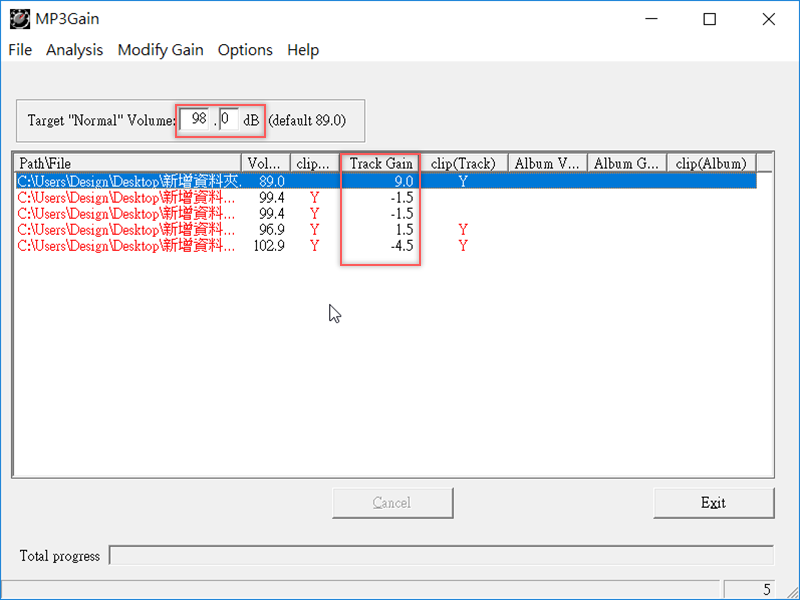Sort by the clip(Album) column header
The height and width of the screenshot is (600, 800).
(x=711, y=163)
